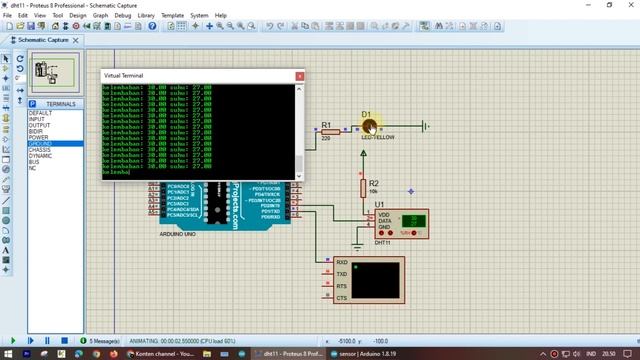Select the Terminals mode tool
640x360 pixels.
(6, 129)
